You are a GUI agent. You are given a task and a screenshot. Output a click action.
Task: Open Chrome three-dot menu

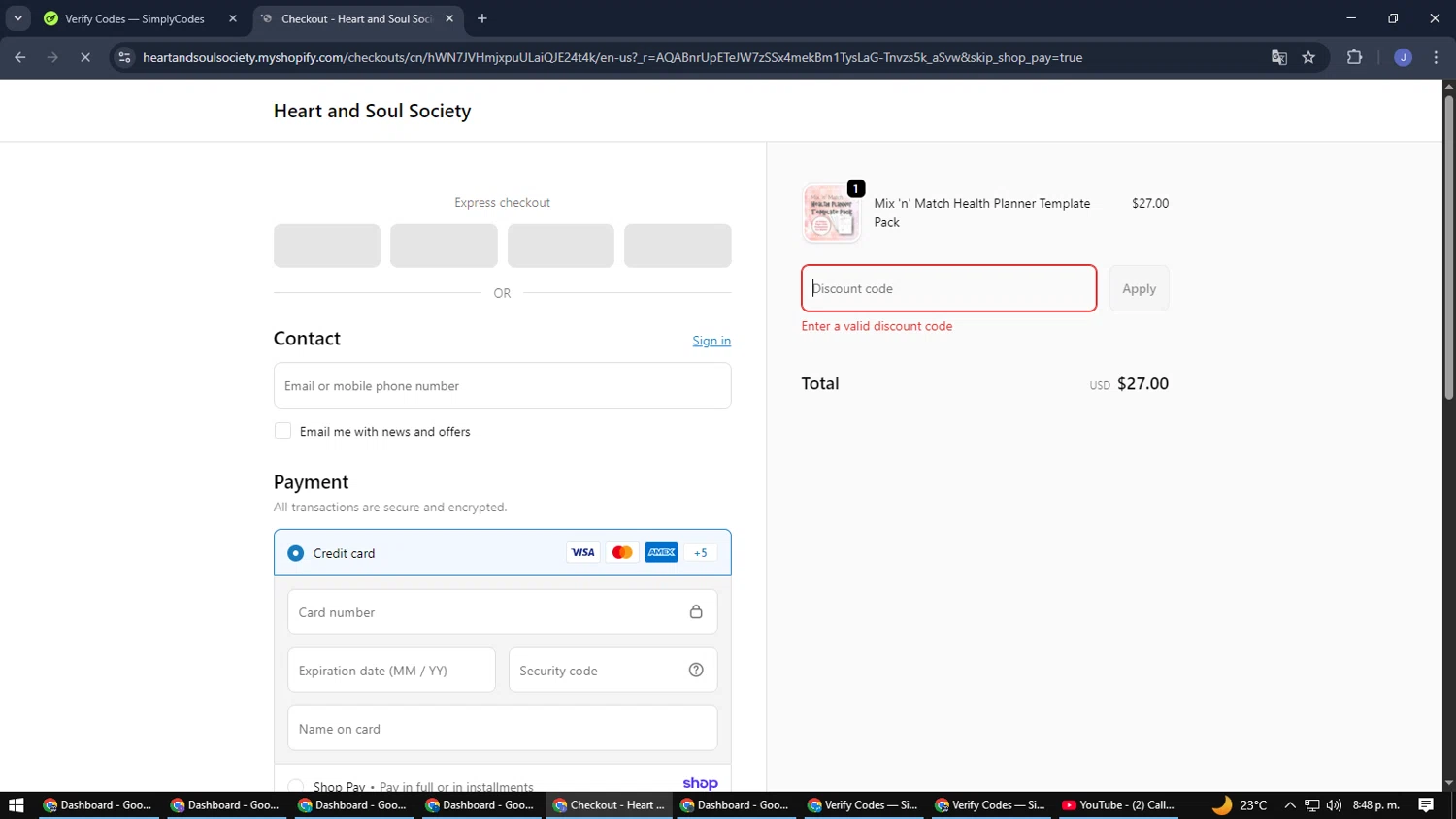point(1436,57)
